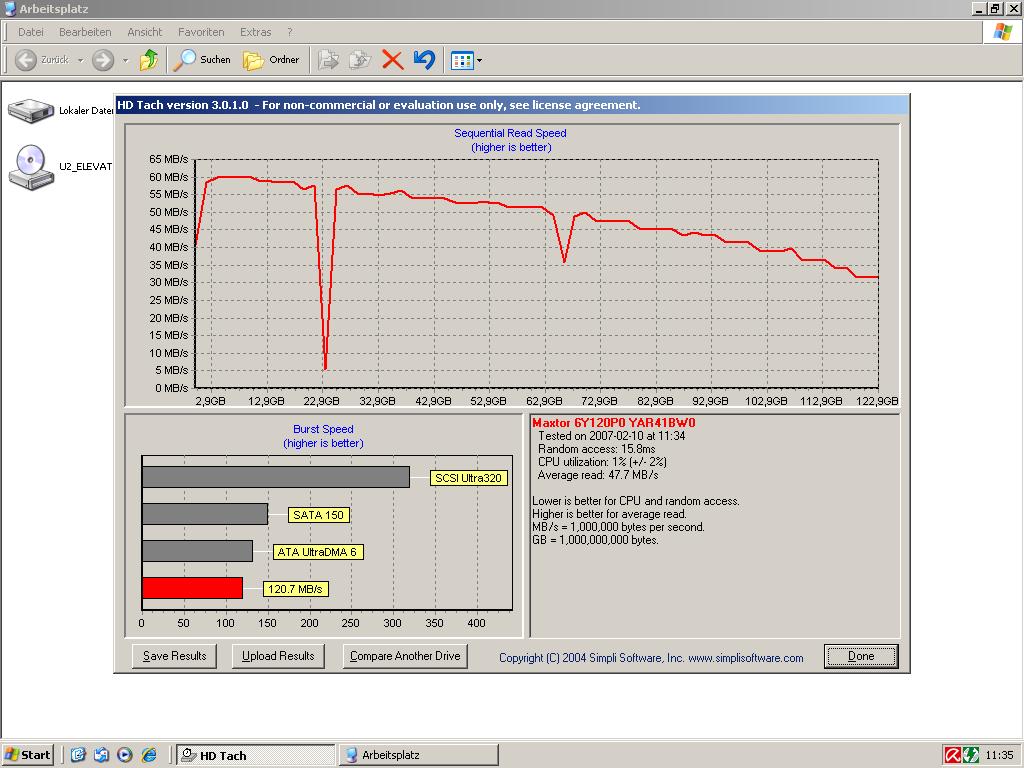Click the Copyright 2004 Simpli Software text
The image size is (1024, 768).
[x=651, y=658]
